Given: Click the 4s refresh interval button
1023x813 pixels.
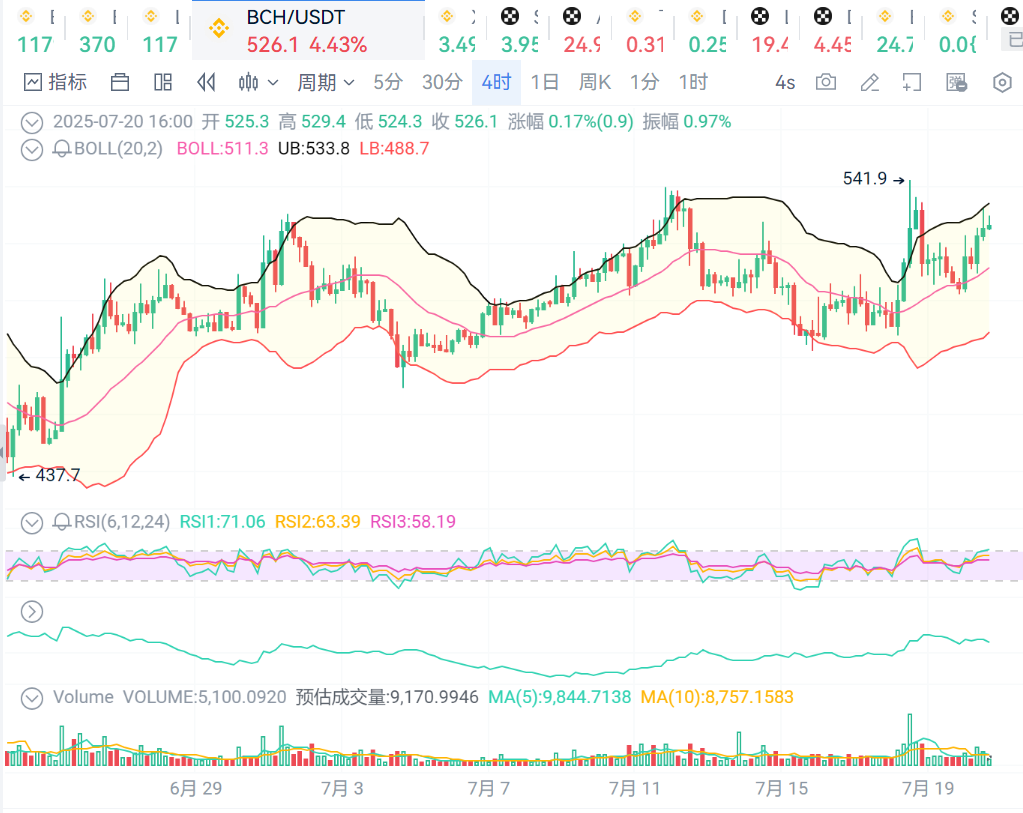Looking at the screenshot, I should tap(785, 83).
